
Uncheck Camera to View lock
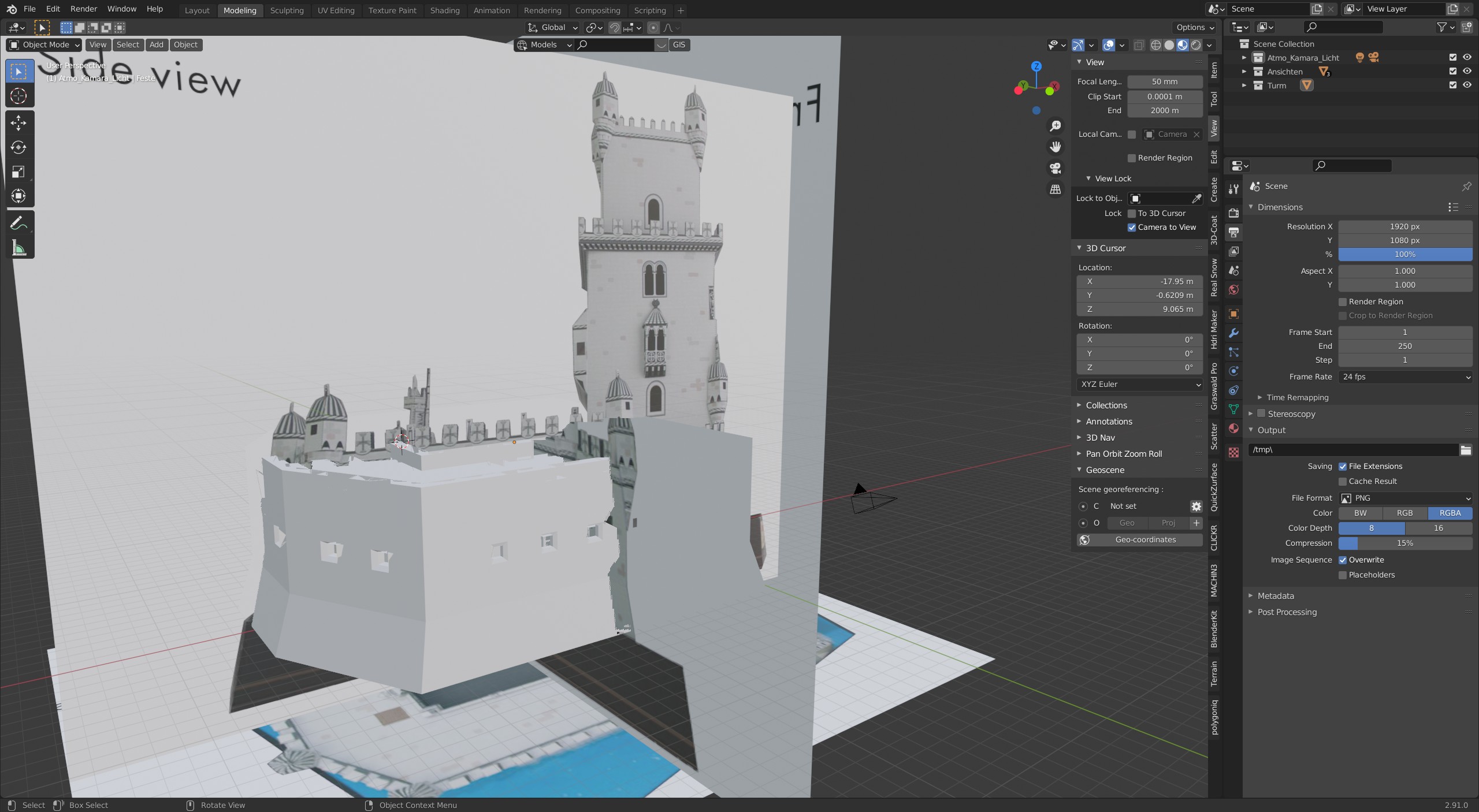1132,228
